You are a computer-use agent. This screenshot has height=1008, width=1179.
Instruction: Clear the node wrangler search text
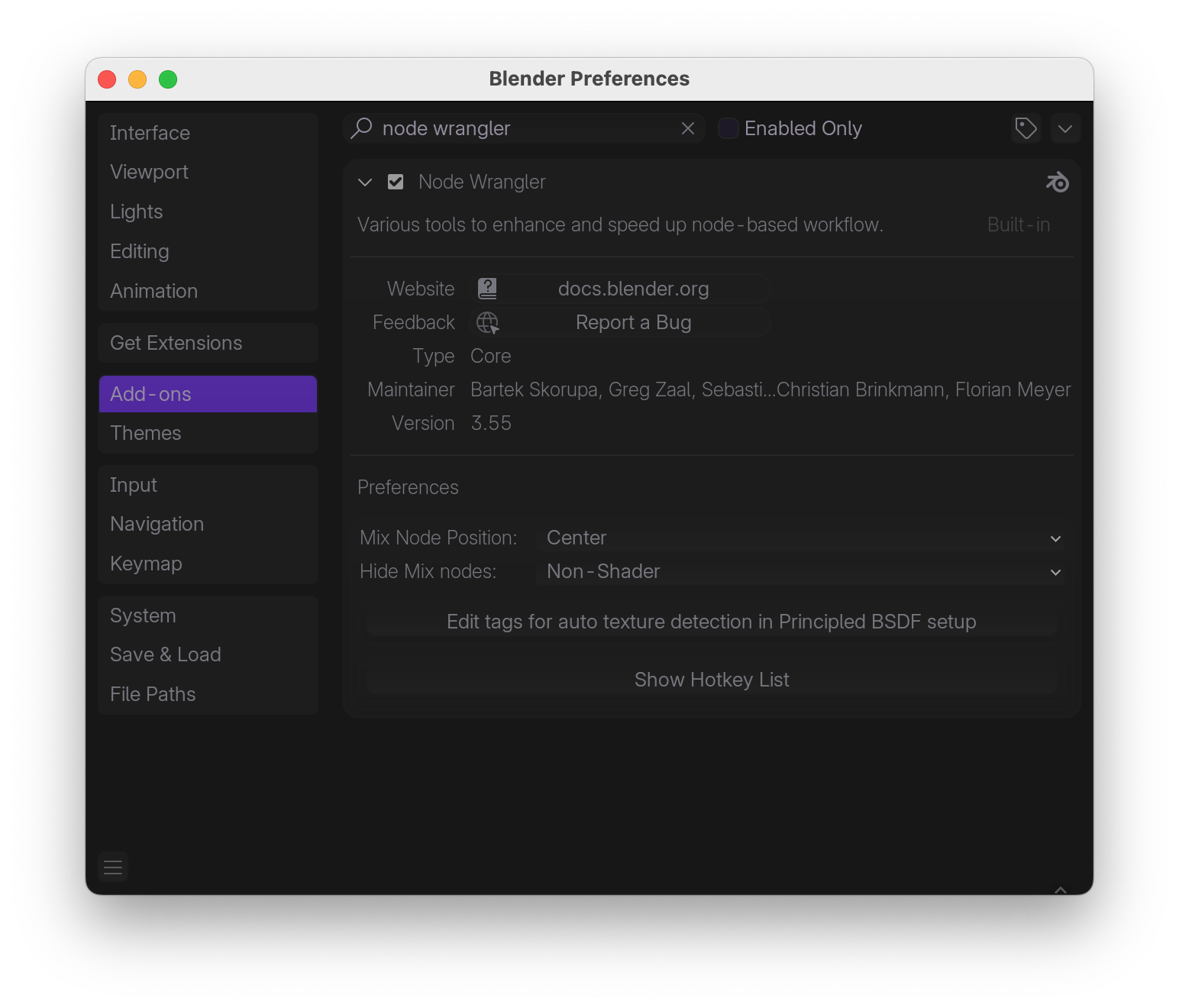coord(688,128)
